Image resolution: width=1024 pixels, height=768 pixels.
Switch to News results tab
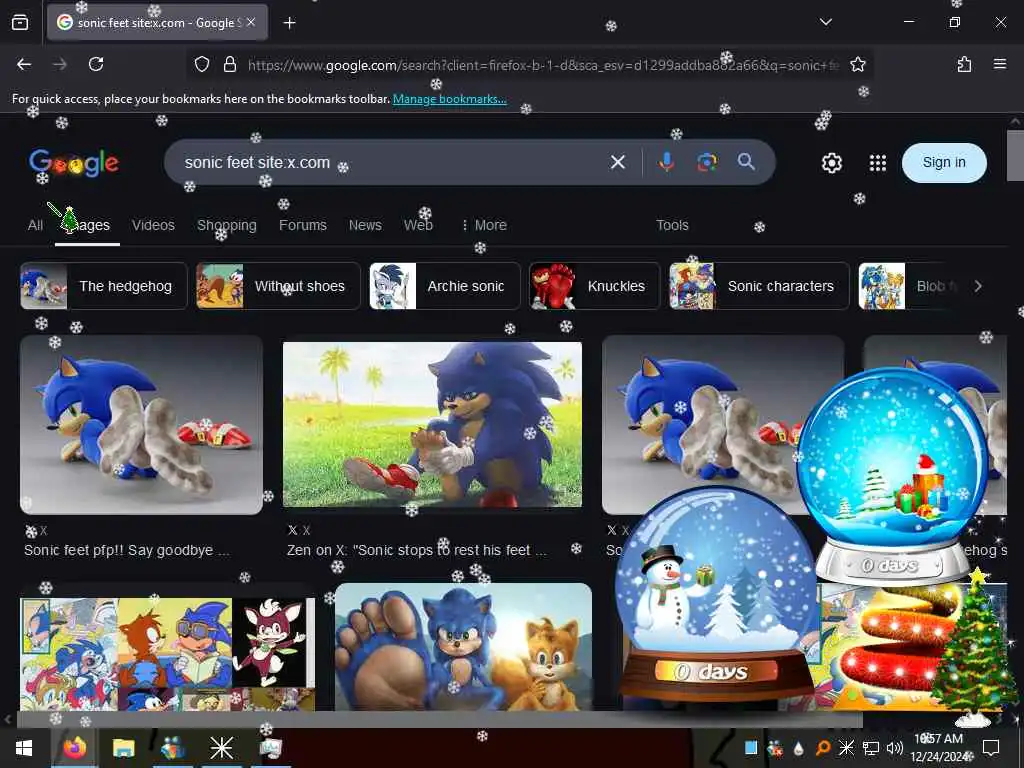(365, 225)
